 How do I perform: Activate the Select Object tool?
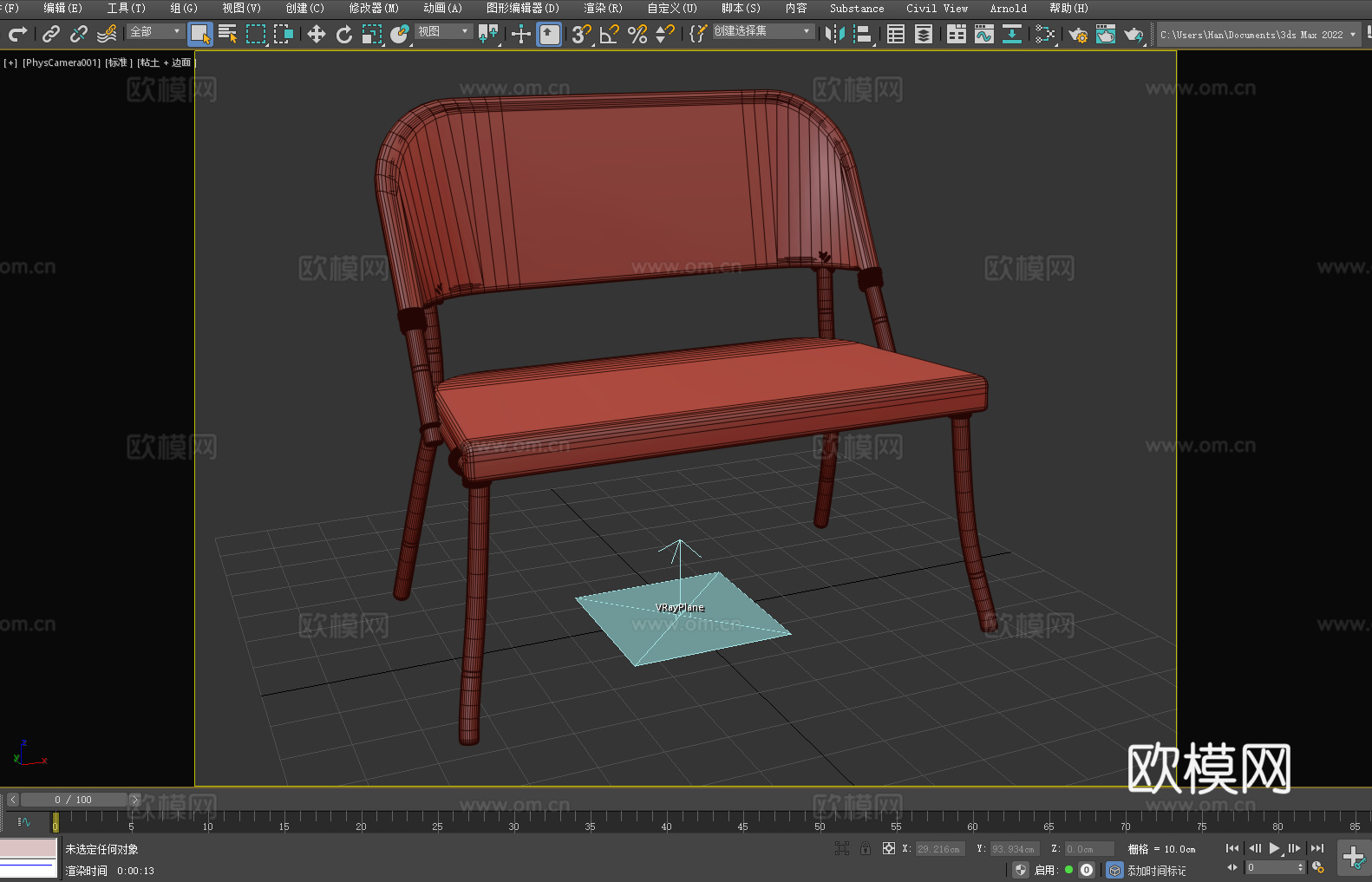pyautogui.click(x=200, y=34)
